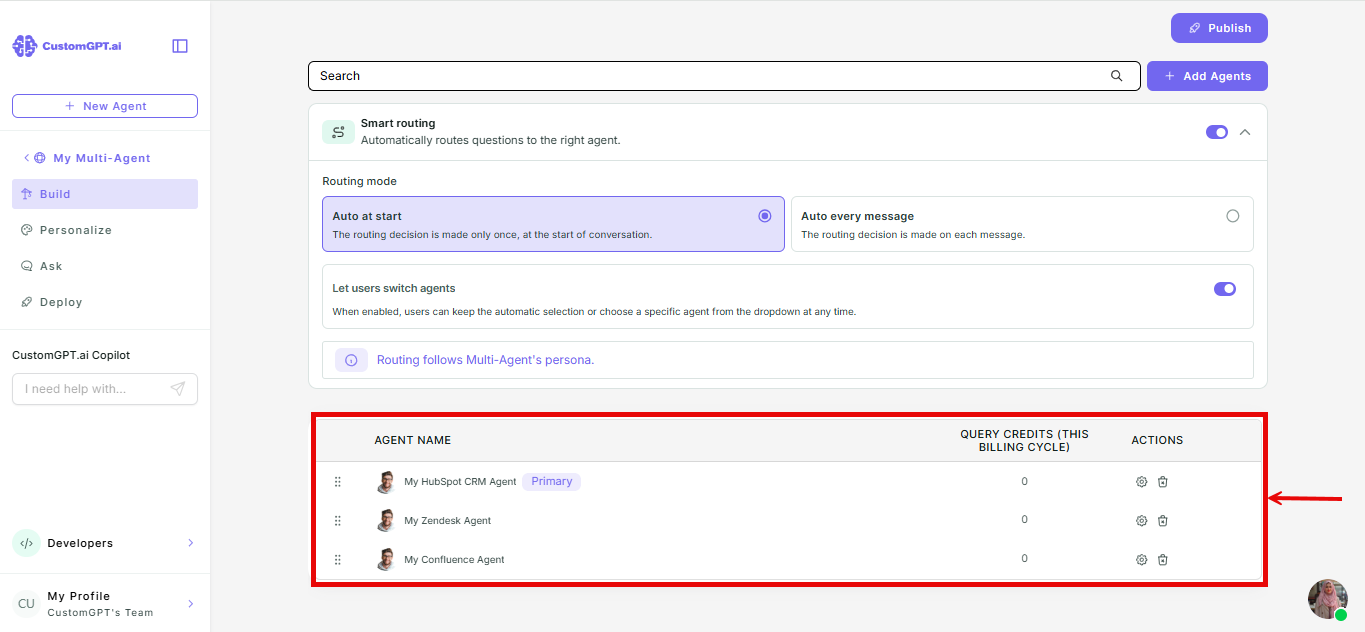This screenshot has height=632, width=1365.
Task: Click the Add Agents button
Action: click(1207, 76)
